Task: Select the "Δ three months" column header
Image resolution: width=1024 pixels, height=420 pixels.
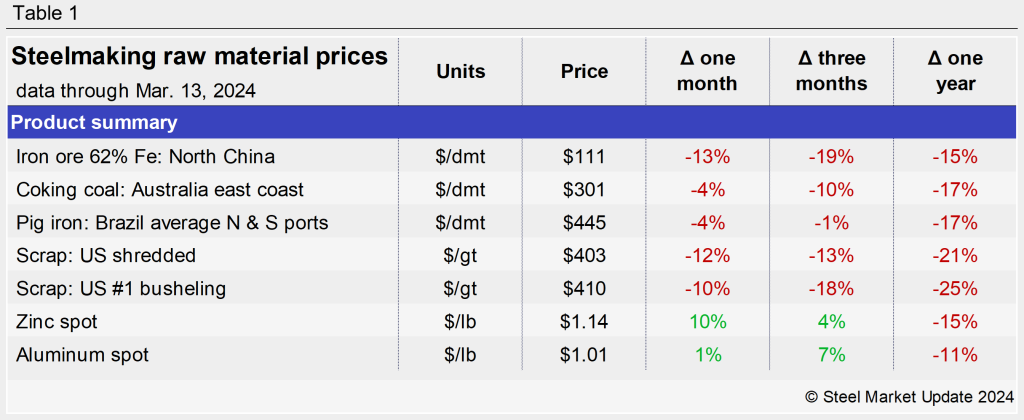Action: click(x=832, y=71)
